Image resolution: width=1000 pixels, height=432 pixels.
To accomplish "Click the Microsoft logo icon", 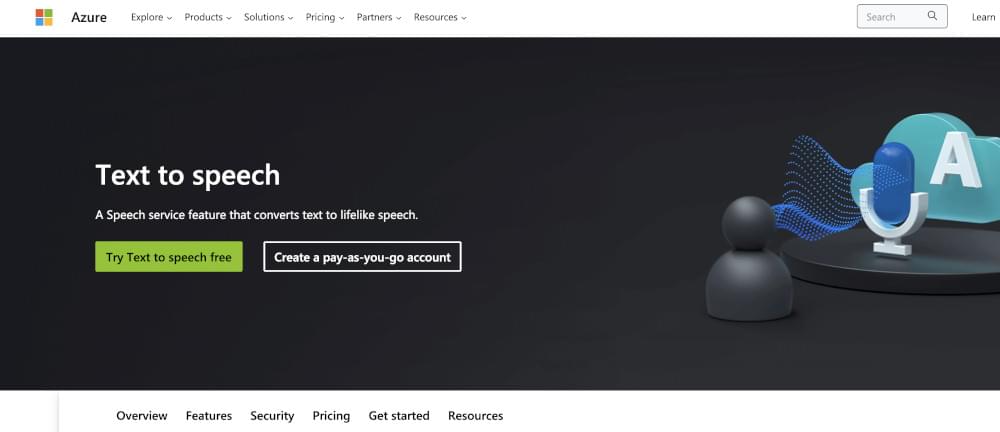I will pyautogui.click(x=44, y=17).
